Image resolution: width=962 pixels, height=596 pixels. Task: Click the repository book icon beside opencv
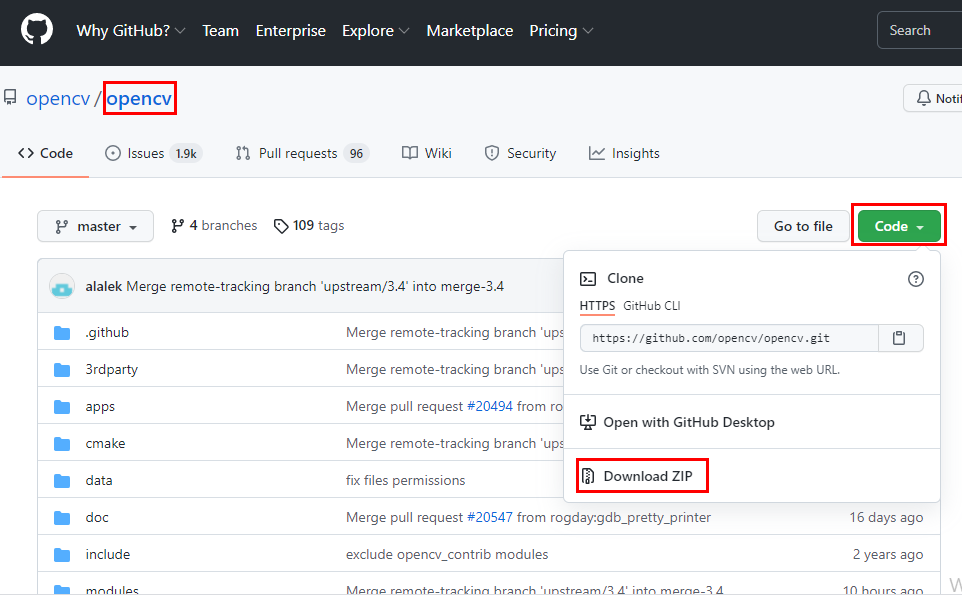click(x=10, y=97)
